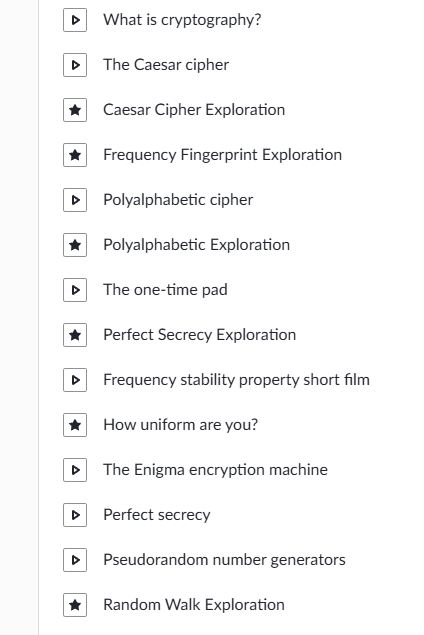The width and height of the screenshot is (424, 635).
Task: Open the Random Walk Exploration item
Action: (x=194, y=605)
